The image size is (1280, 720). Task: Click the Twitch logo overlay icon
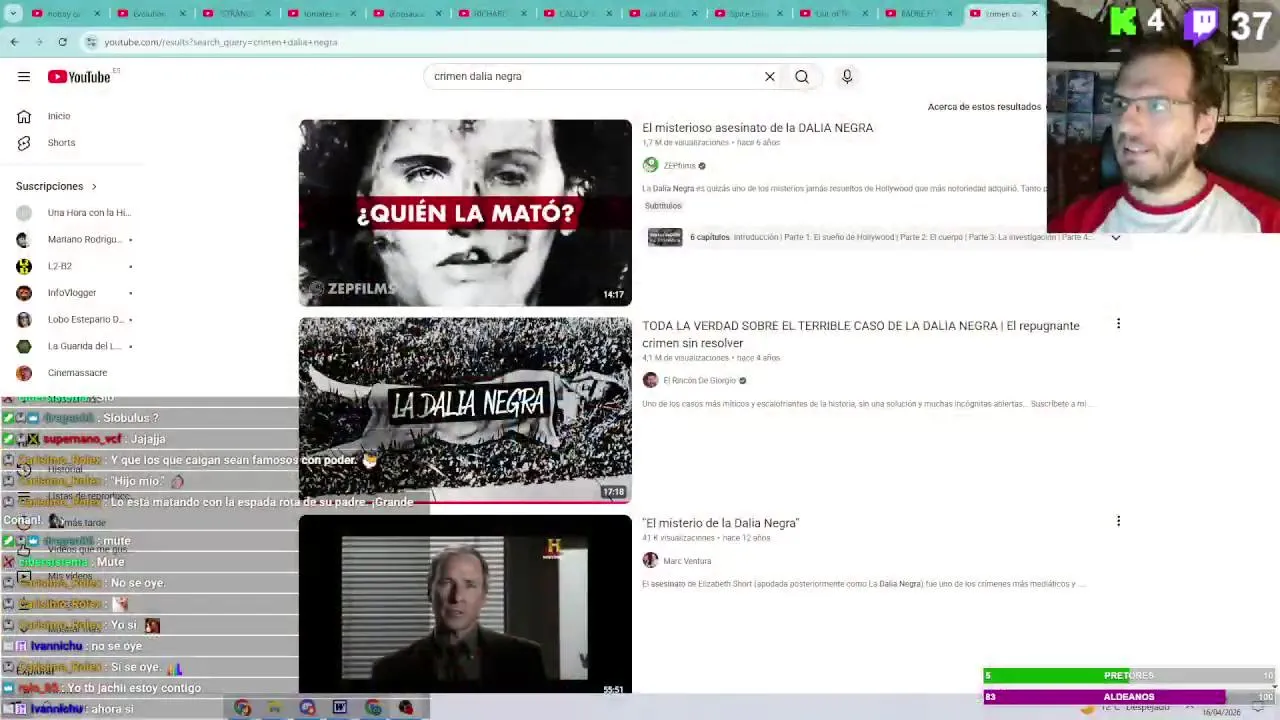[1201, 24]
